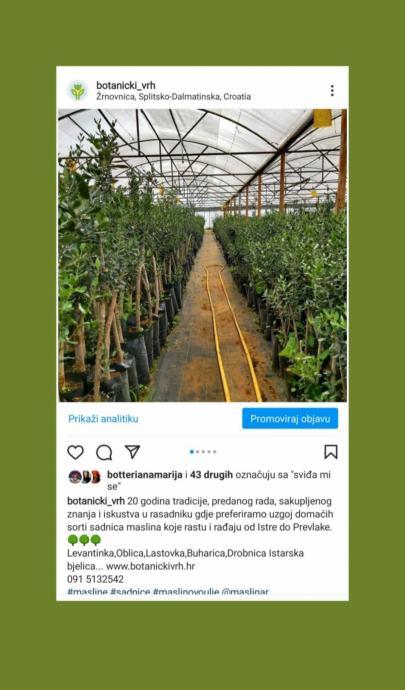View 43 drugih likes list
Image resolution: width=405 pixels, height=690 pixels.
[211, 475]
